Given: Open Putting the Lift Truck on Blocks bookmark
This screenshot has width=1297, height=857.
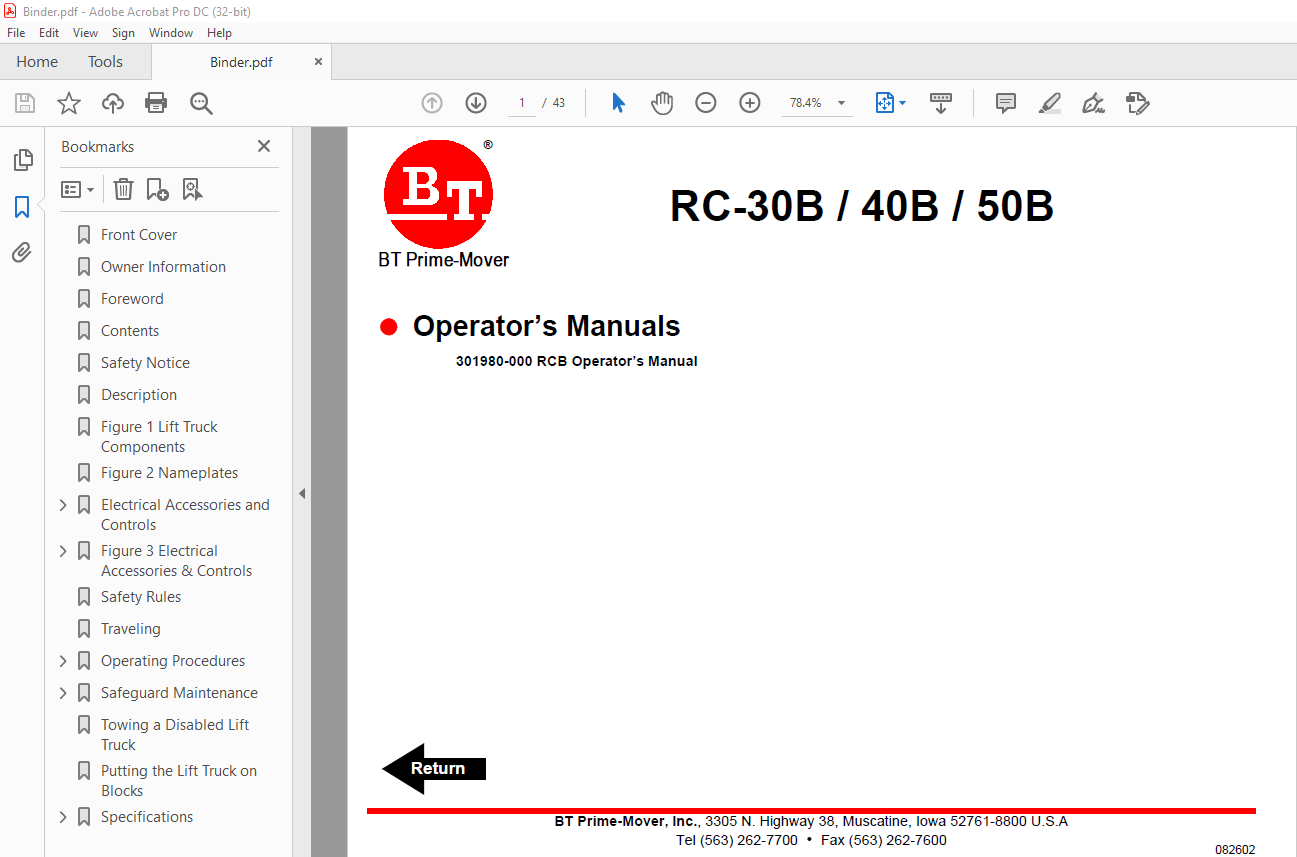Looking at the screenshot, I should 178,781.
